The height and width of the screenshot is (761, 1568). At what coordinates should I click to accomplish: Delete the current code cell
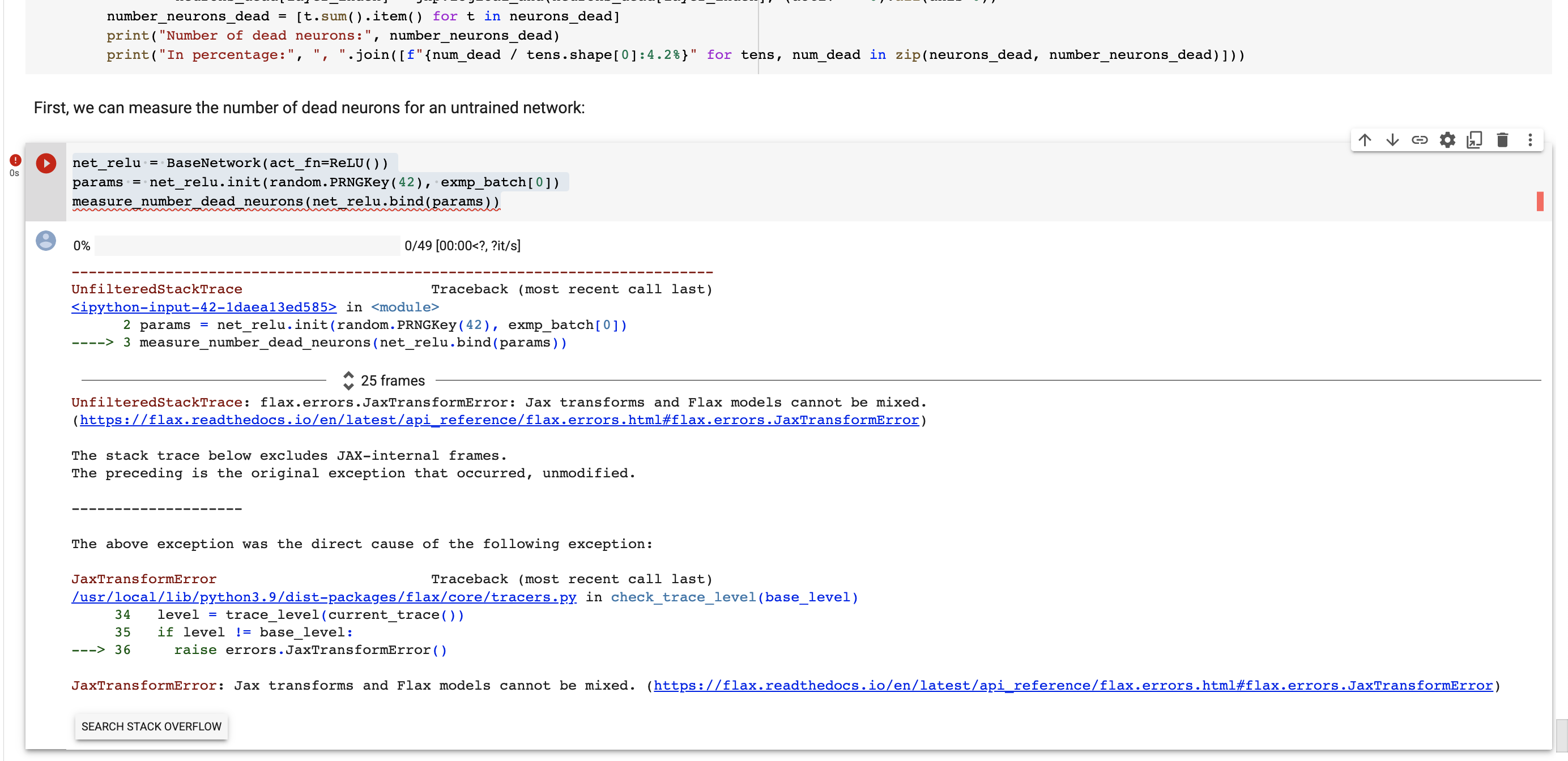pos(1502,139)
